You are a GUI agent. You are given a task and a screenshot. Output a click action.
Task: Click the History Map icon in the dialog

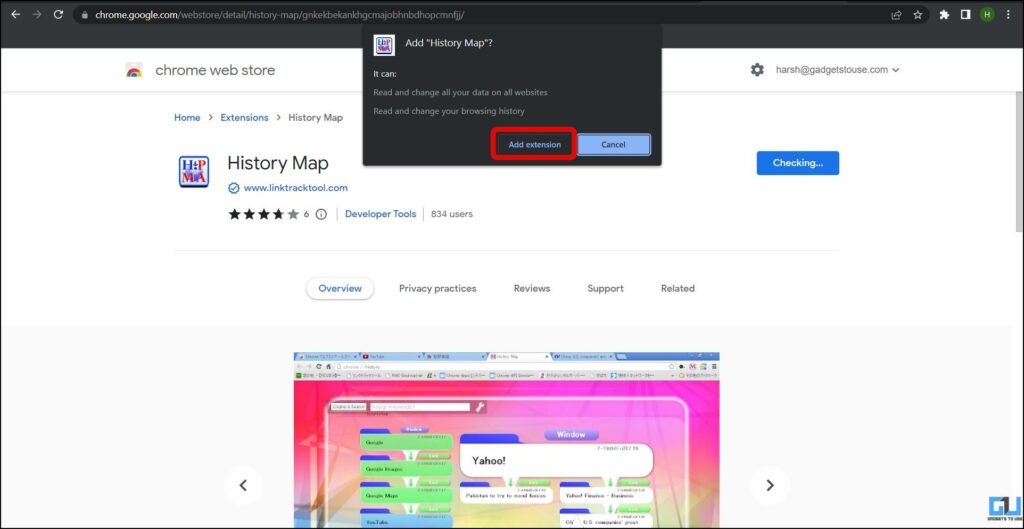[383, 44]
